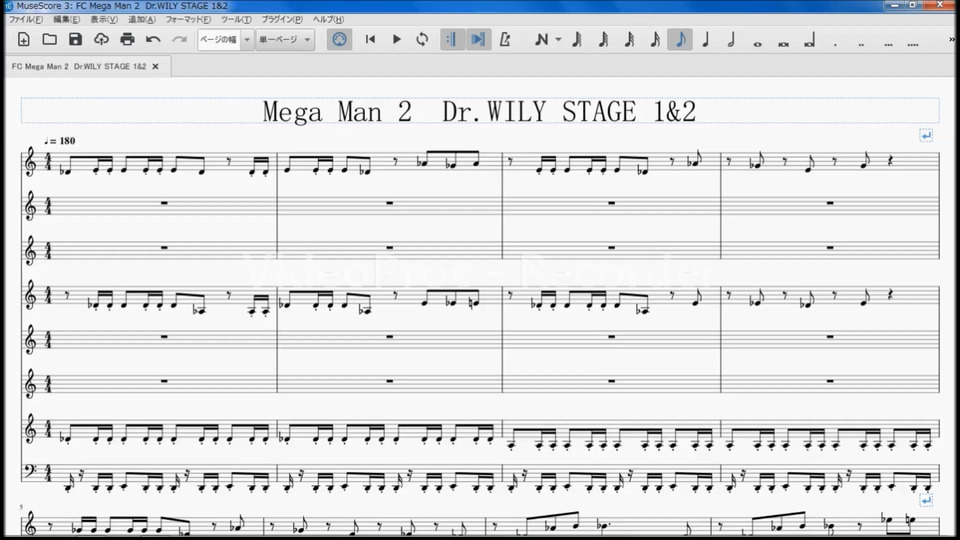Screen dimensions: 960x540
Task: Select 16th note duration
Action: click(654, 40)
